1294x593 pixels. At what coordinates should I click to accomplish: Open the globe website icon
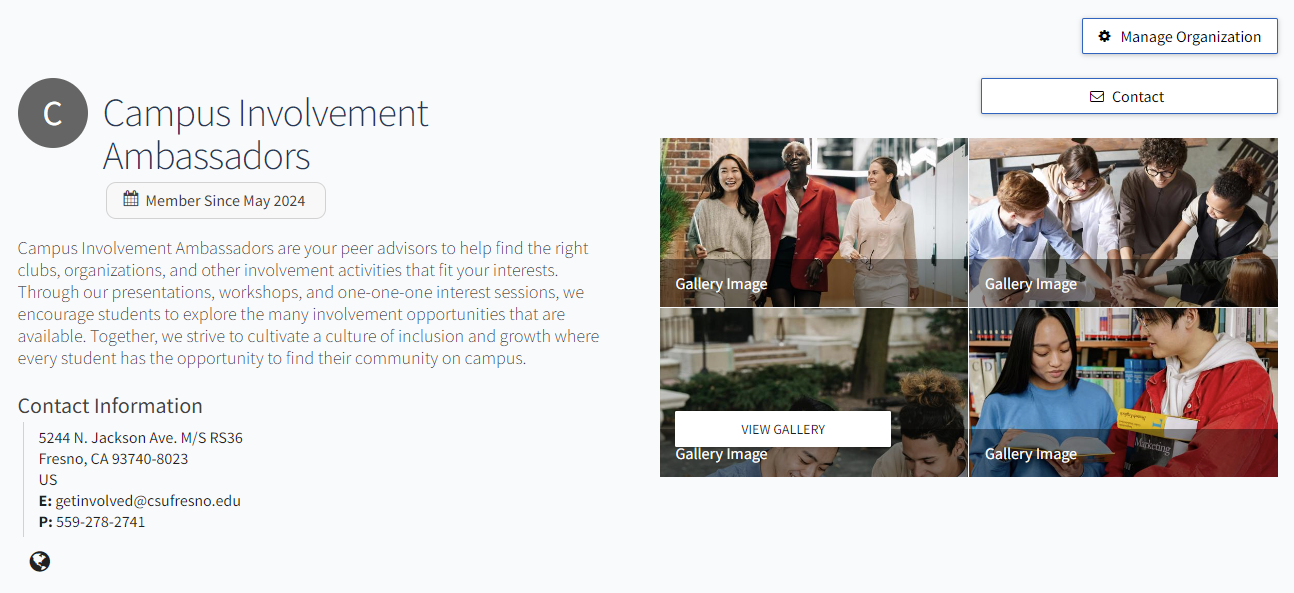40,562
